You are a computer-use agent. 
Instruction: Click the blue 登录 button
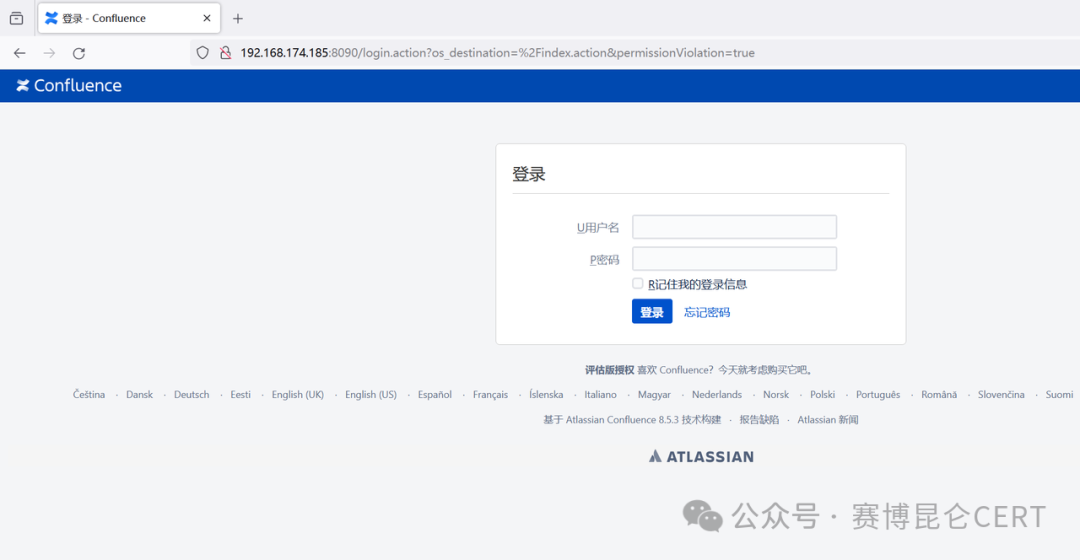click(652, 312)
